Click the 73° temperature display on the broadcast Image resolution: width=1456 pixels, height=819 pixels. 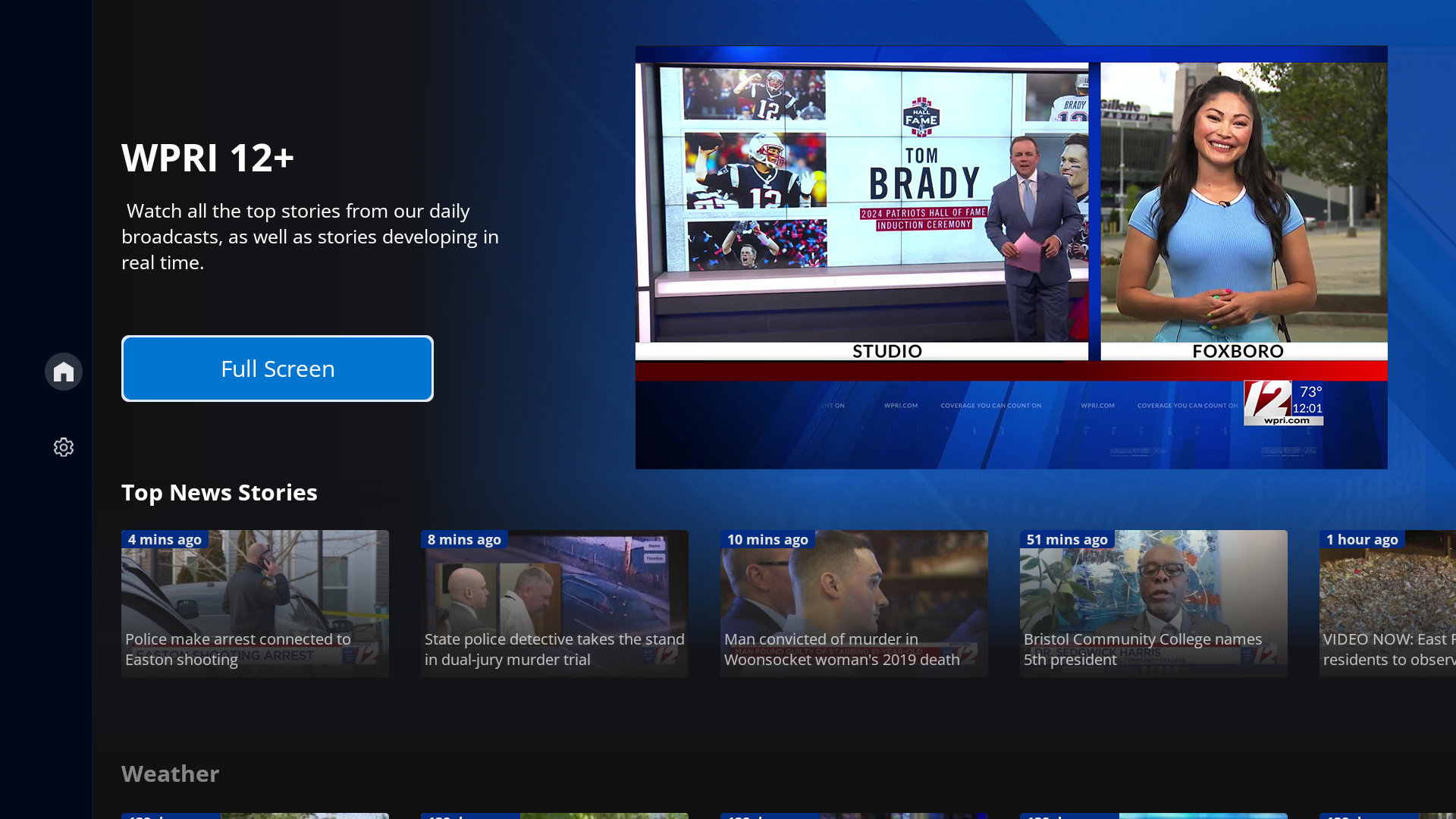1310,393
